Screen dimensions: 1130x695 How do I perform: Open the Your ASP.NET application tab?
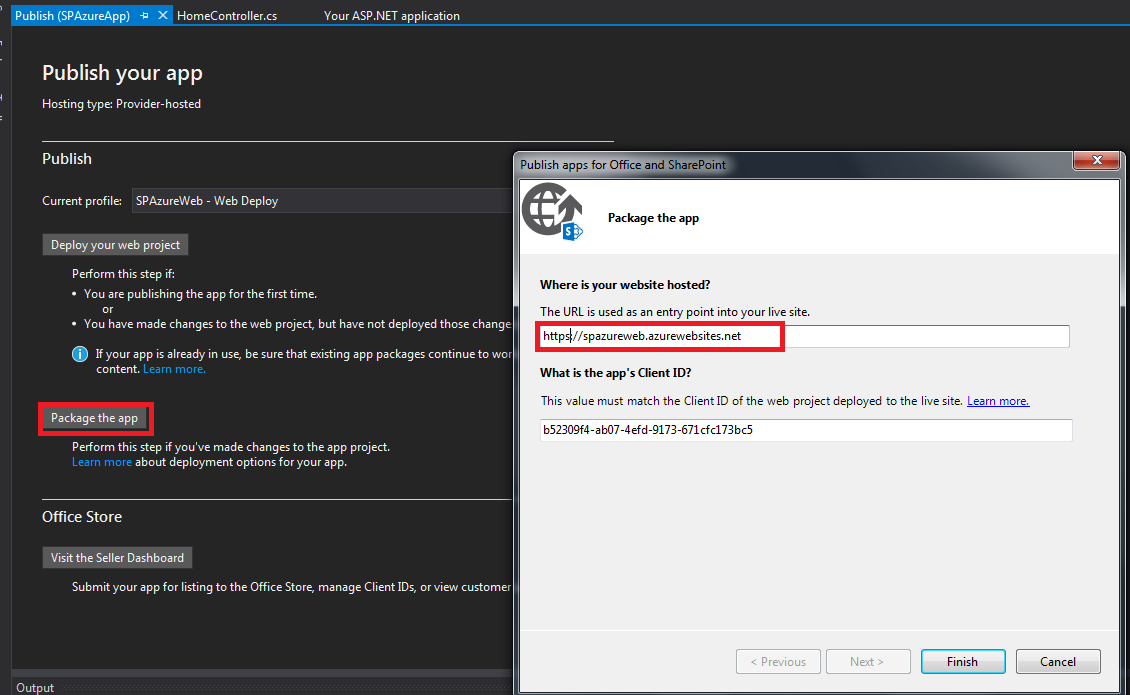coord(391,15)
